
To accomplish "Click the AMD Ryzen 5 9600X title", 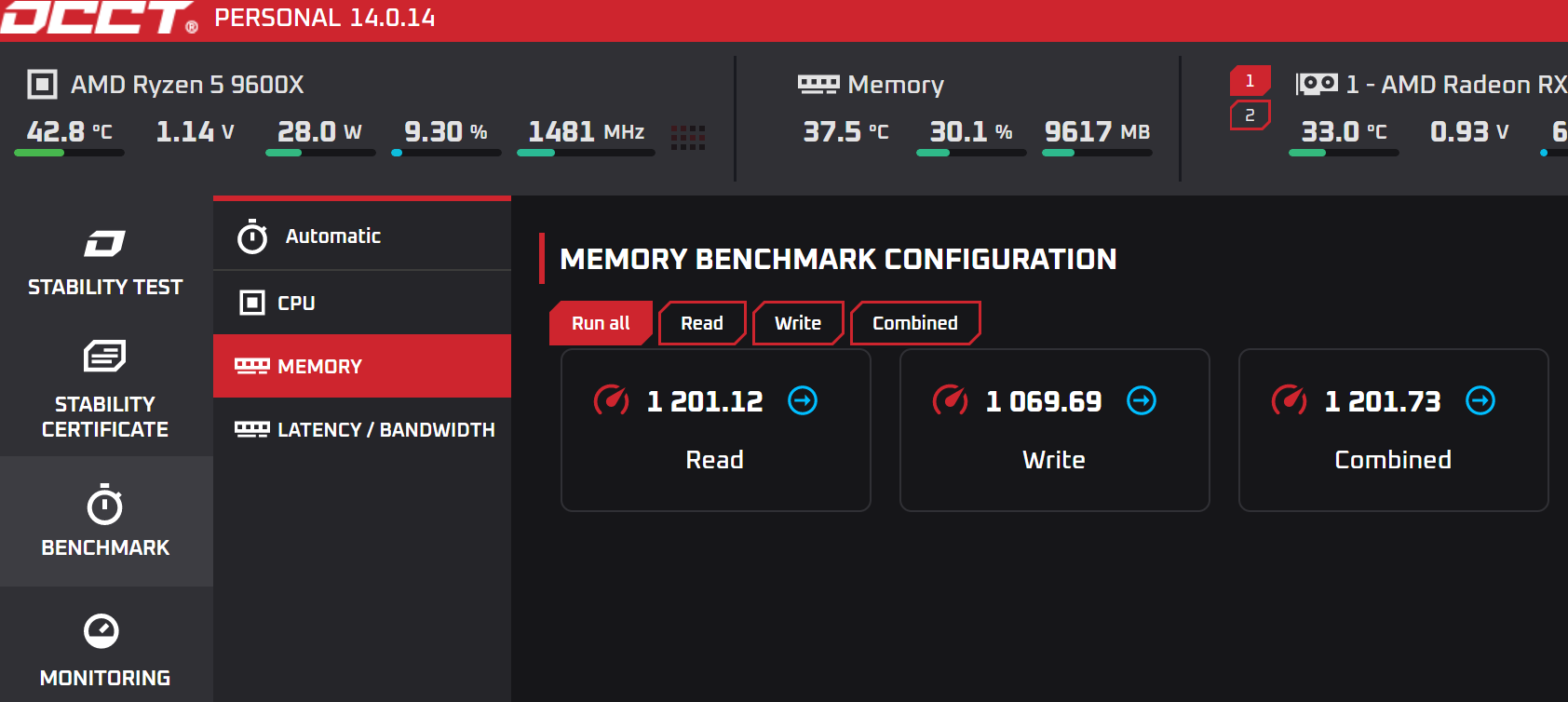I will coord(188,85).
